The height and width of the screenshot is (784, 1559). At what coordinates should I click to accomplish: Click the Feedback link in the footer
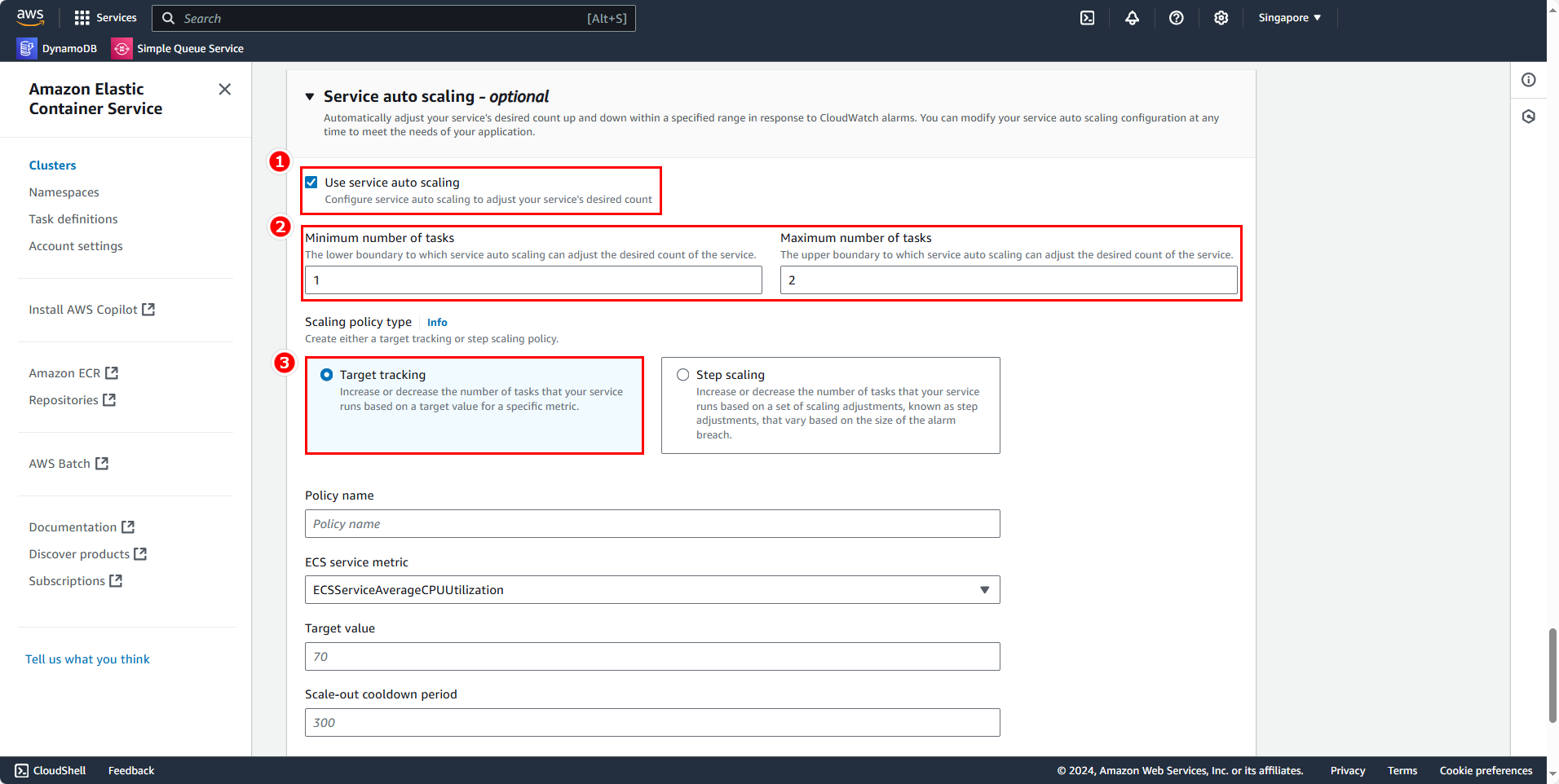(131, 771)
